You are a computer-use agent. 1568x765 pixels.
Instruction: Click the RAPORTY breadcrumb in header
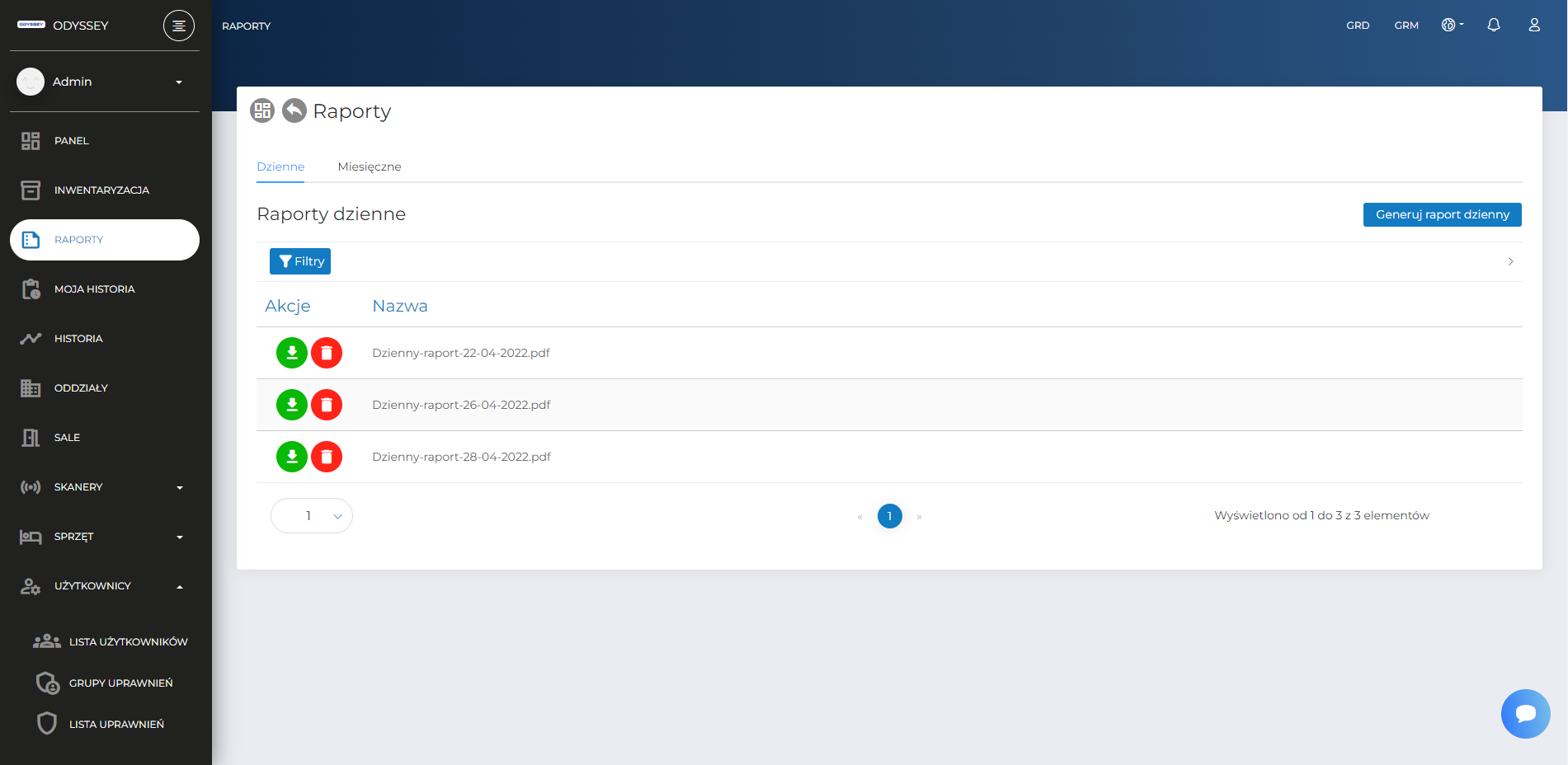point(246,26)
